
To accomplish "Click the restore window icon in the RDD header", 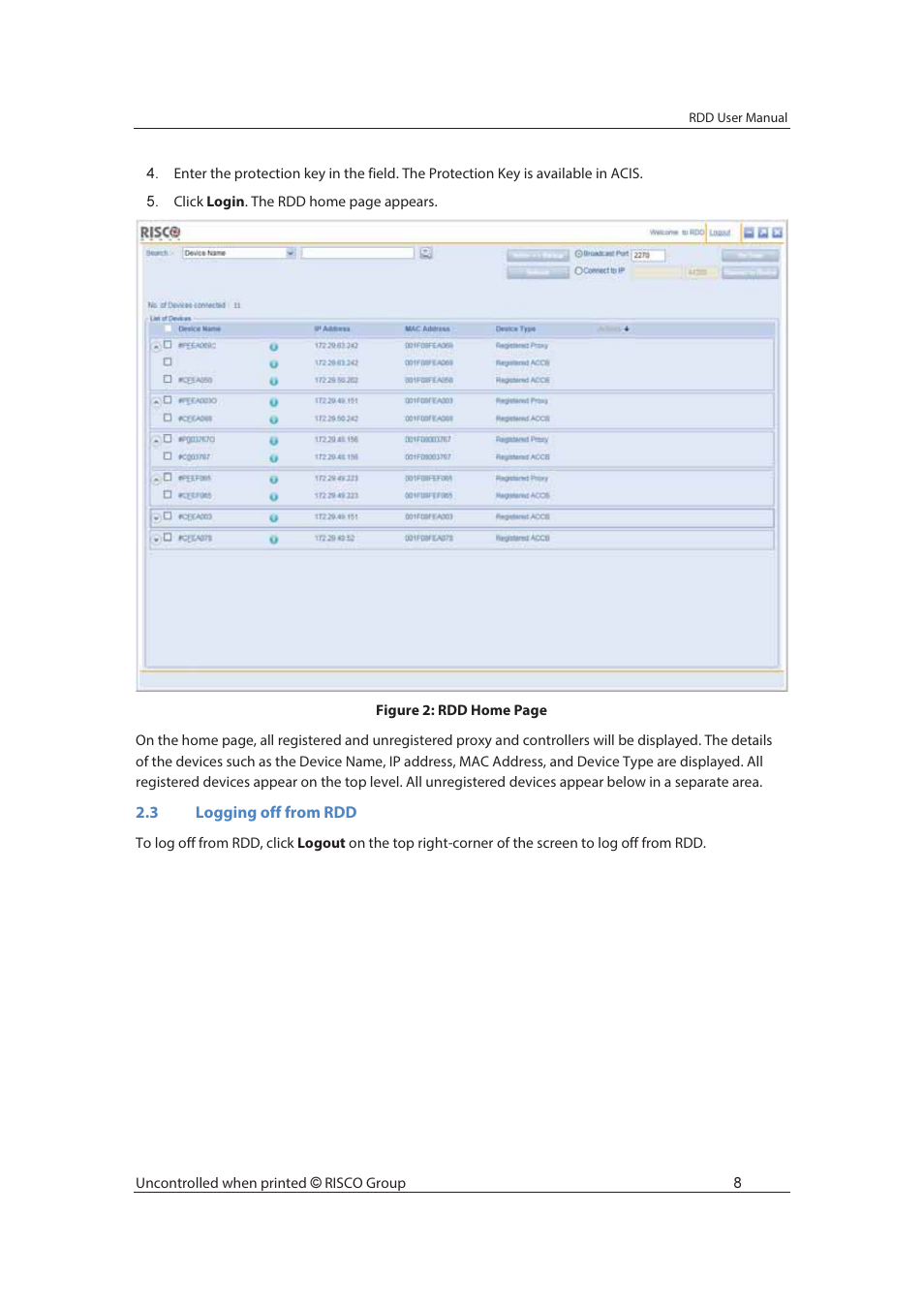I will pyautogui.click(x=763, y=233).
